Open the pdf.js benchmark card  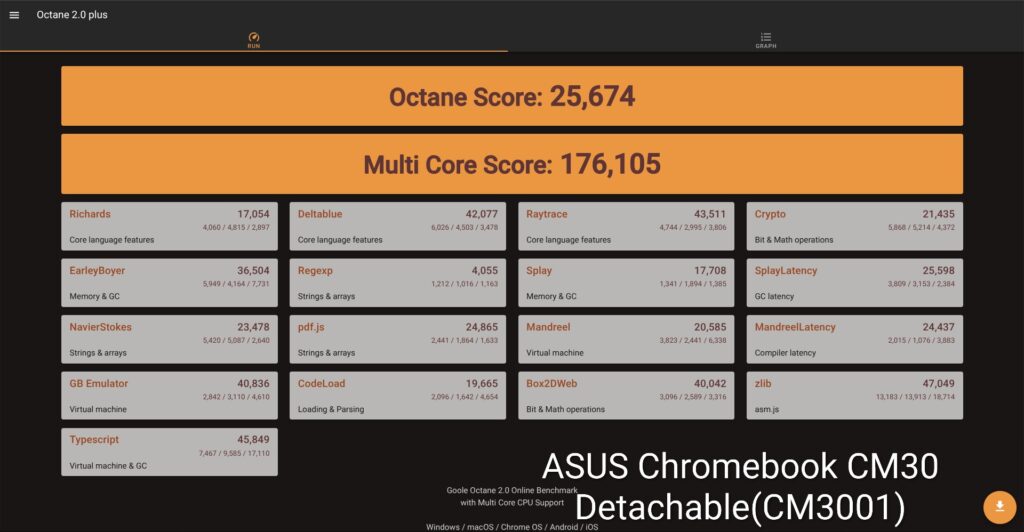[398, 339]
